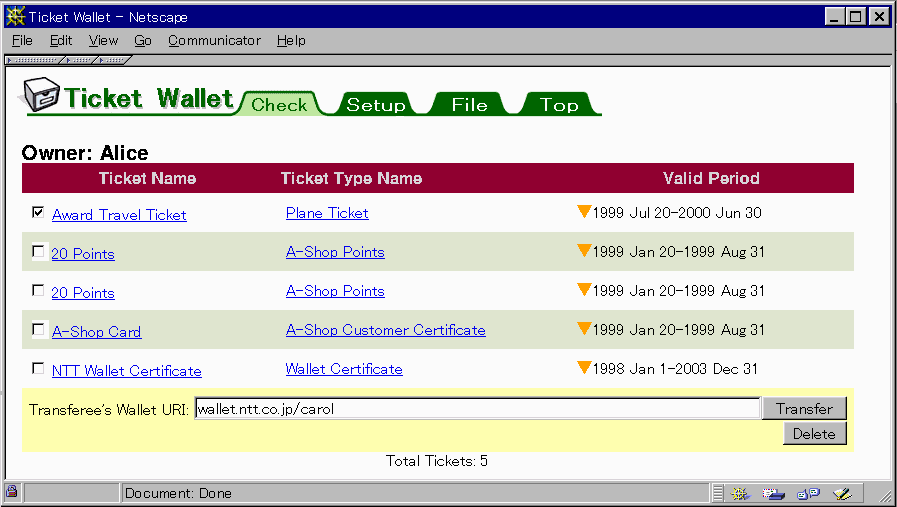Expand the Award Travel Ticket valid period arrow

[x=584, y=212]
